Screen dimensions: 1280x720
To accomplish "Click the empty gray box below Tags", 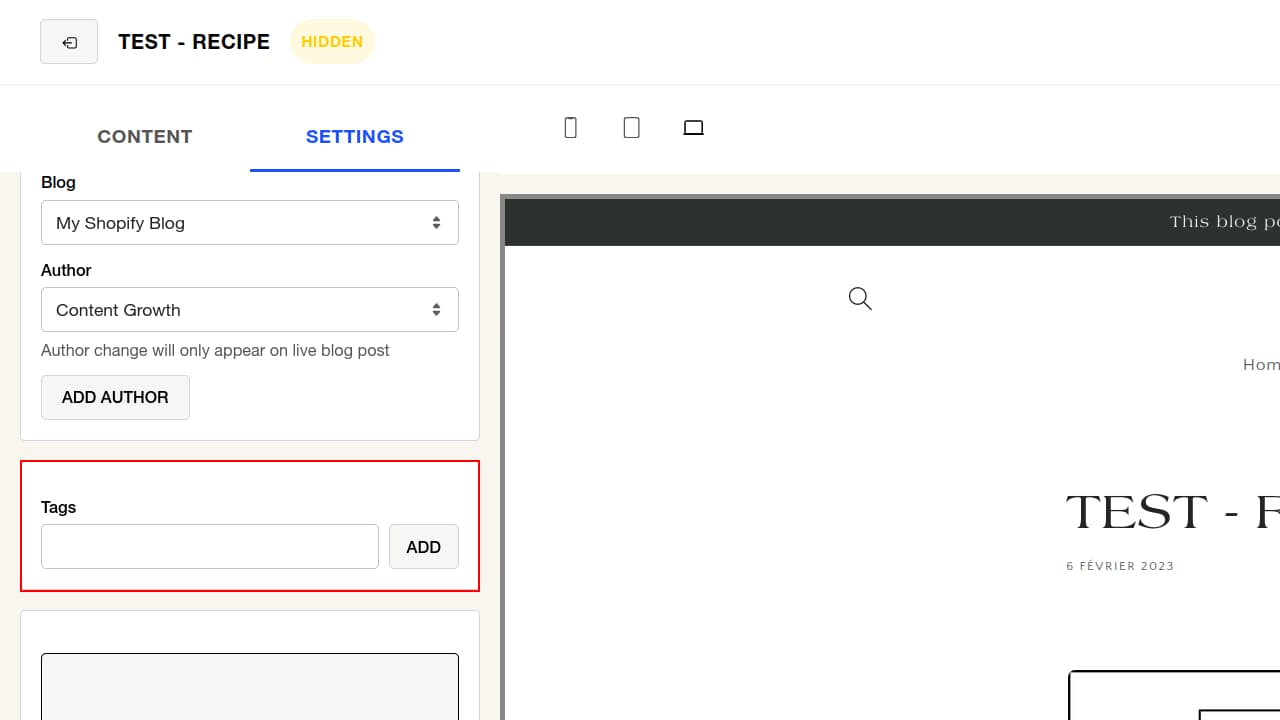I will pyautogui.click(x=250, y=686).
